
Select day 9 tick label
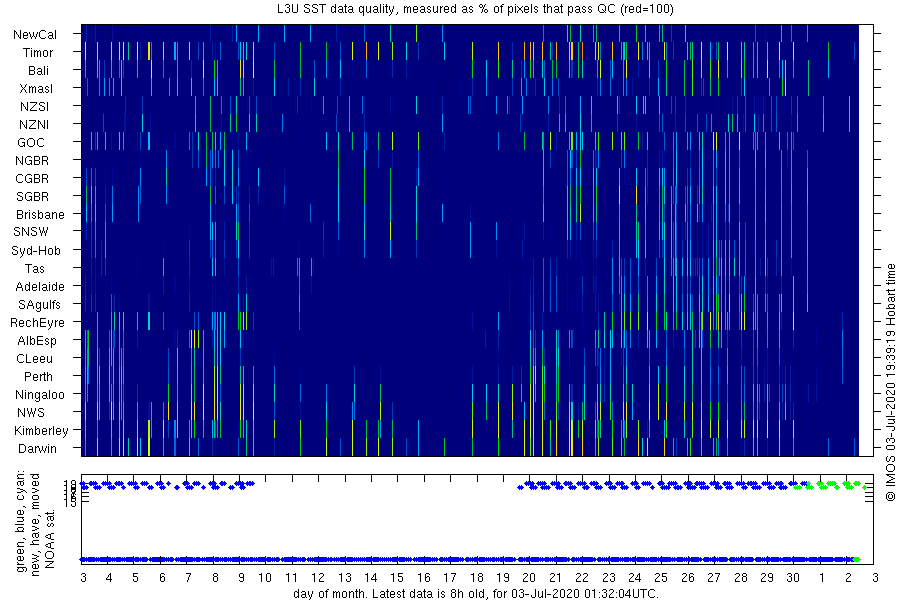(x=241, y=578)
